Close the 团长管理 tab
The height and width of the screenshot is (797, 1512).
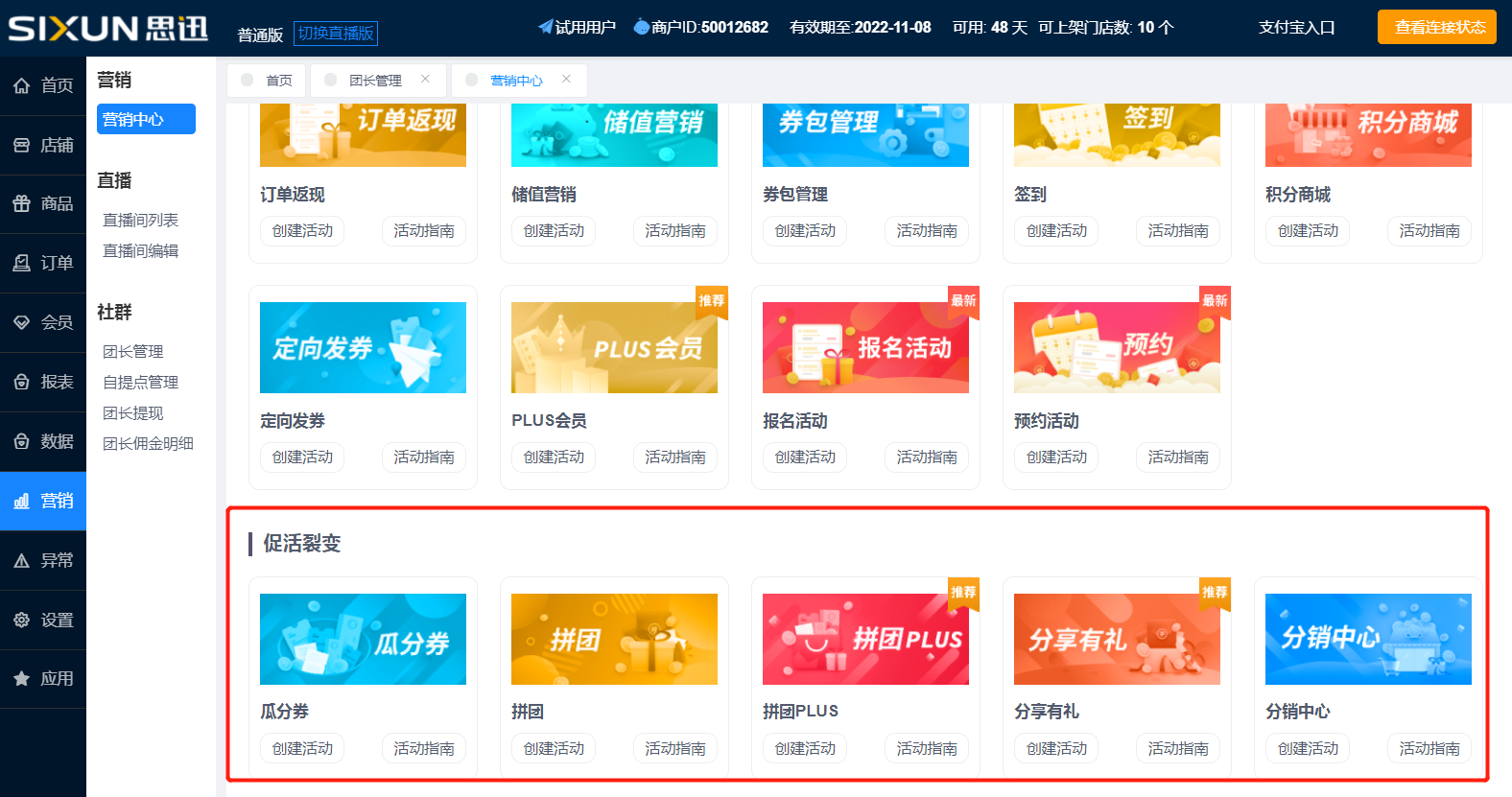(425, 80)
